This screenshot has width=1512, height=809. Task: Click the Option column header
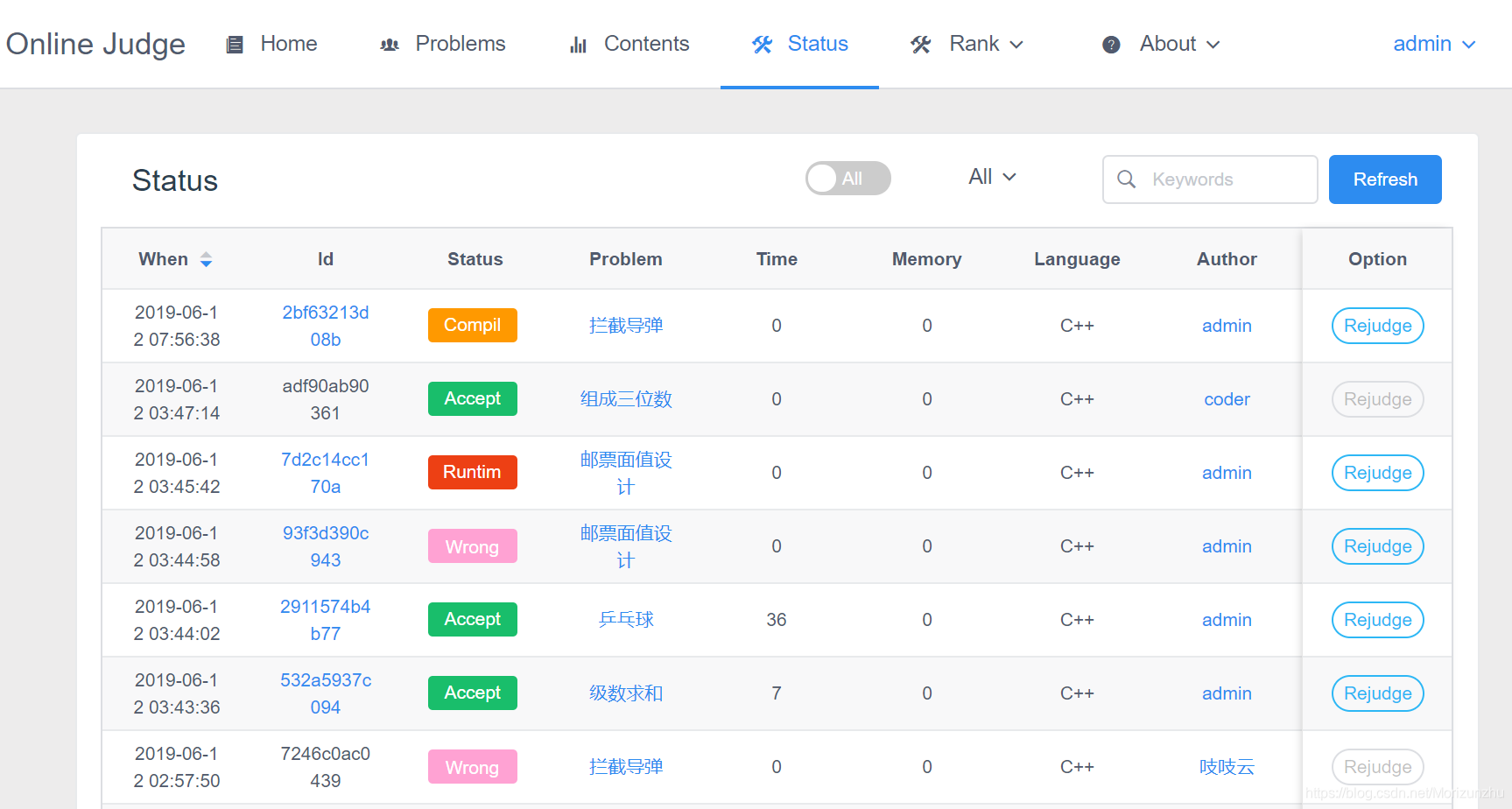point(1377,259)
